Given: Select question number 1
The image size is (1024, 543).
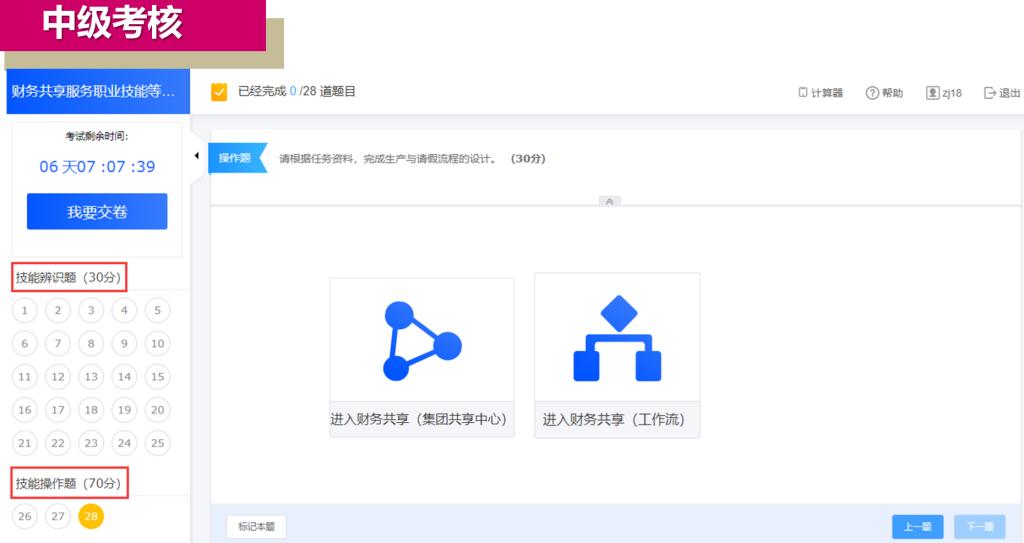Looking at the screenshot, I should 25,310.
